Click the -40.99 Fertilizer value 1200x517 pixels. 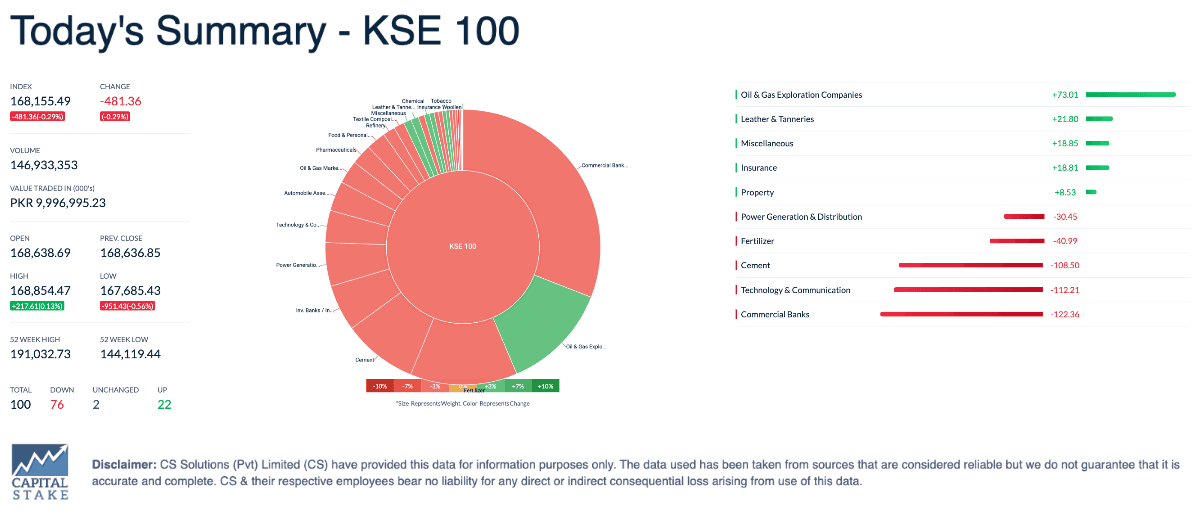tap(1066, 241)
